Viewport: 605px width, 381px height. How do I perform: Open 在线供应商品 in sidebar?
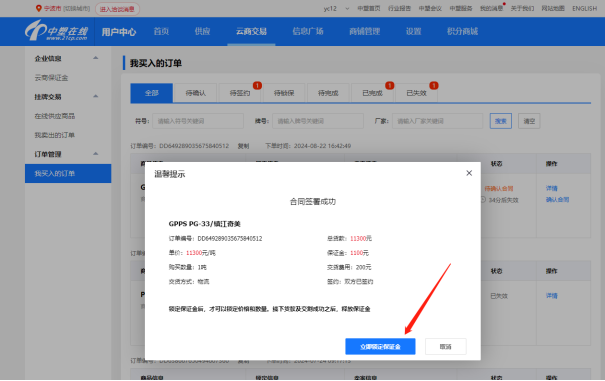coord(55,116)
